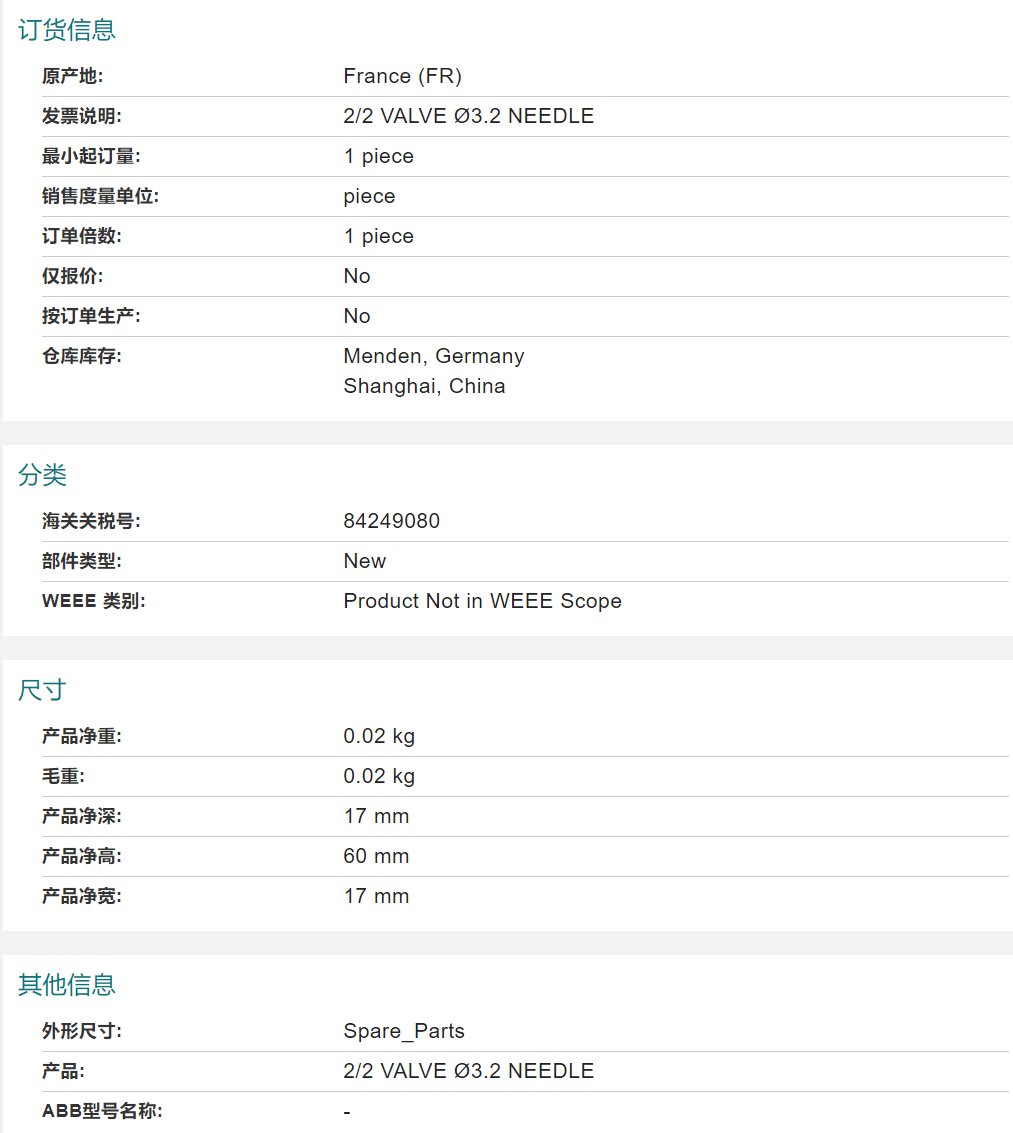Click the 部件类型 value New

tap(364, 561)
